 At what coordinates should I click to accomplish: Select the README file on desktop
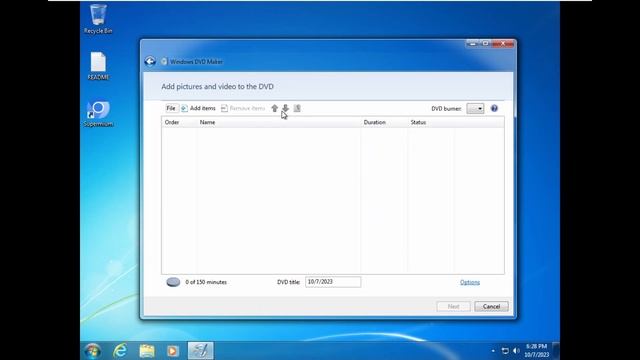click(98, 66)
